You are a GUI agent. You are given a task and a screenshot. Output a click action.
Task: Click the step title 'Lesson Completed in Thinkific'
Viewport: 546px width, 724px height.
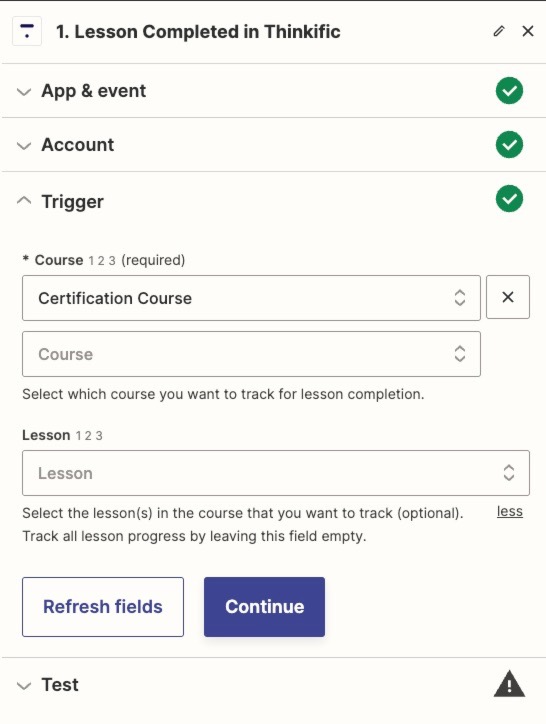coord(207,32)
